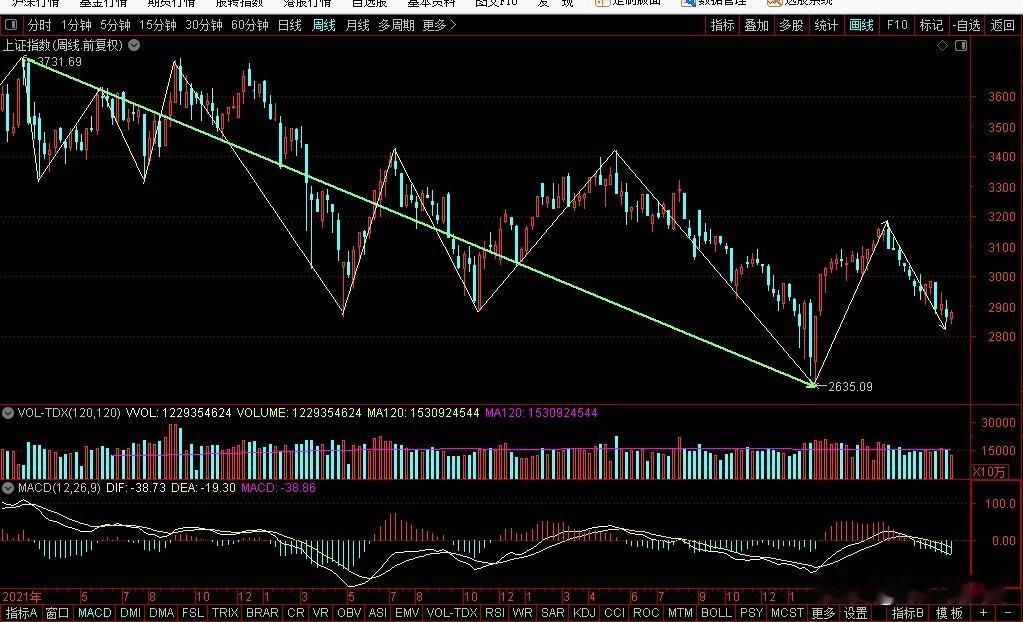The height and width of the screenshot is (622, 1023).
Task: Zoom in with the + button
Action: 983,613
